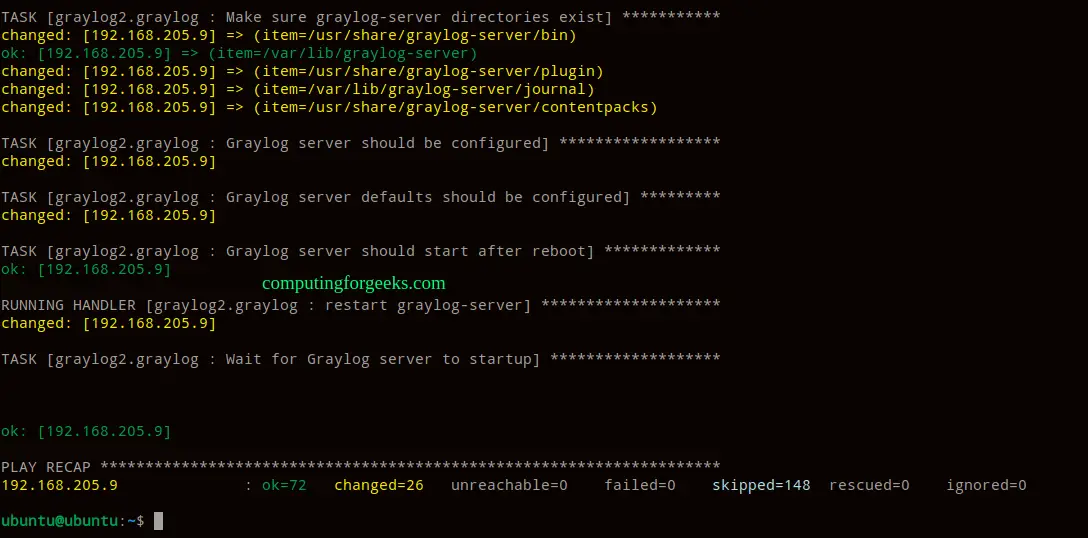The width and height of the screenshot is (1088, 538).
Task: Click the Wait for Graylog server startup task
Action: [x=360, y=359]
